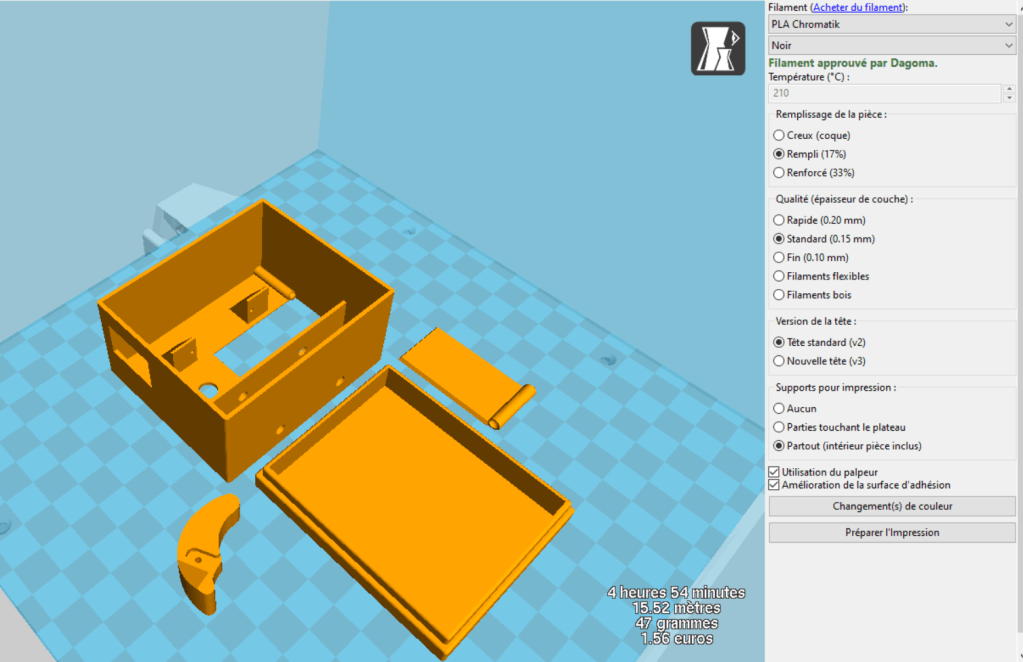1023x662 pixels.
Task: Open the Noir color dropdown
Action: 891,45
